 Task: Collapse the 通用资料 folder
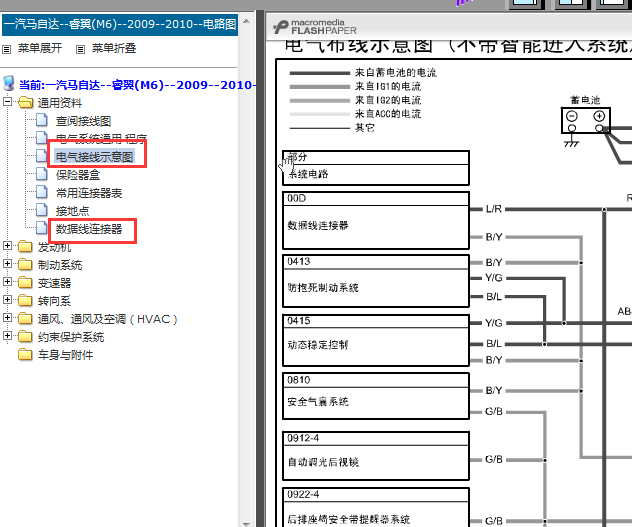(x=7, y=101)
